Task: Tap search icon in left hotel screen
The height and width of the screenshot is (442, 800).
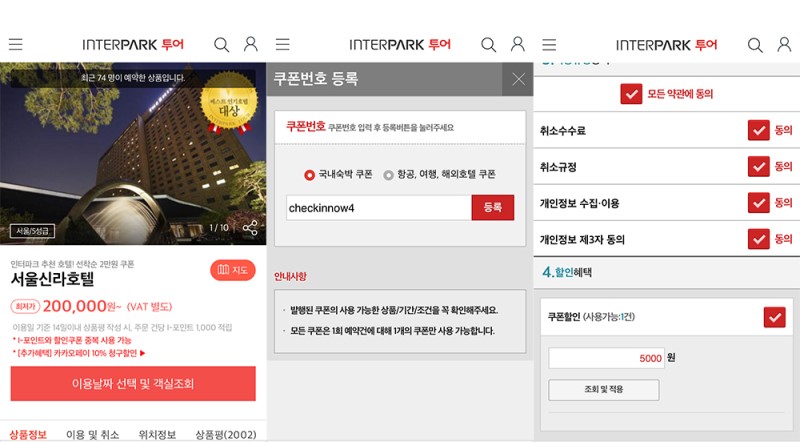Action: coord(221,45)
